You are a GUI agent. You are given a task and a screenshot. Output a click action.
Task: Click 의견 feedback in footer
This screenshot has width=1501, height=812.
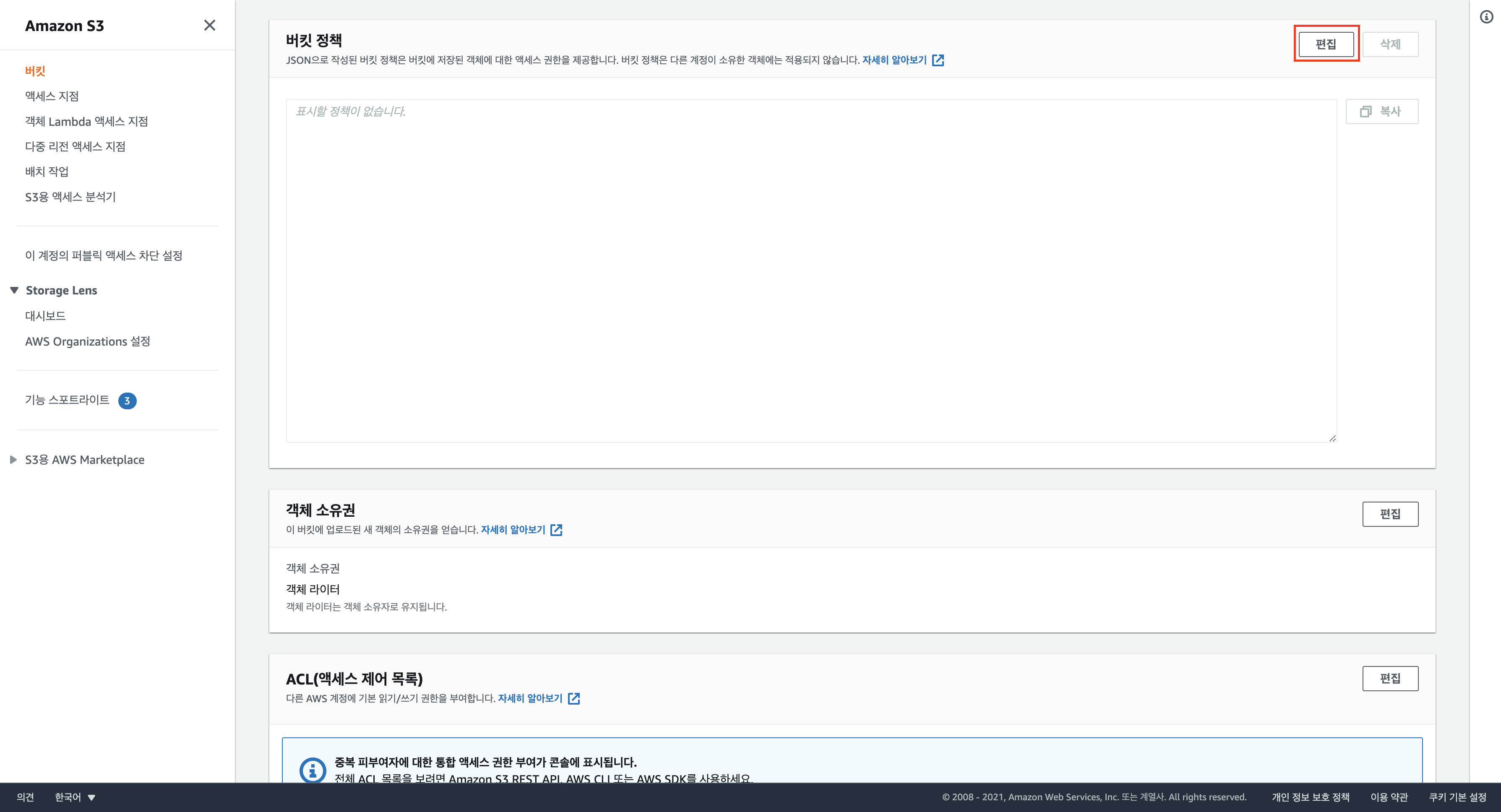(25, 797)
